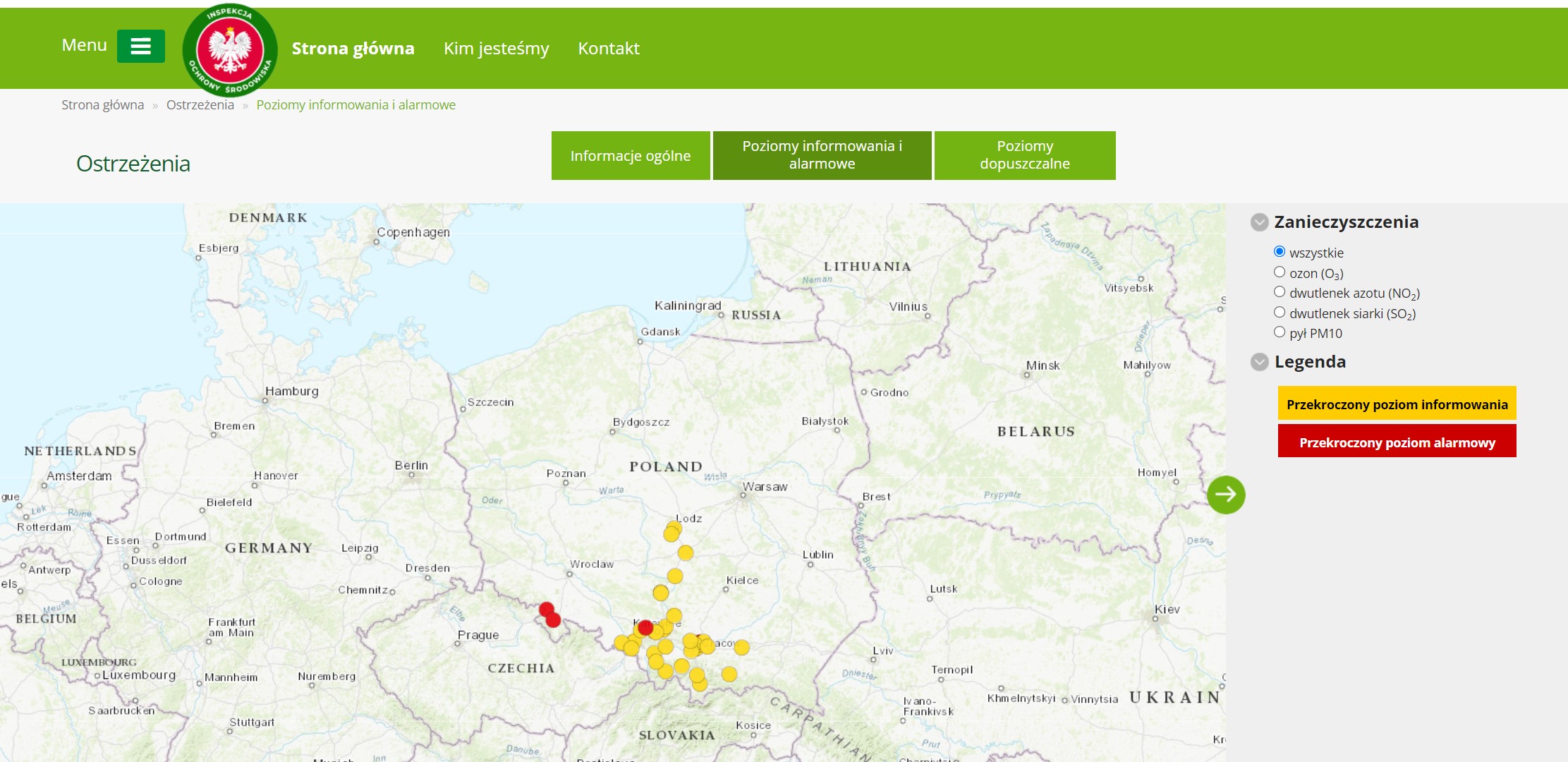Click the yellow Przekroczony poziom informowania swatch

[x=1397, y=404]
